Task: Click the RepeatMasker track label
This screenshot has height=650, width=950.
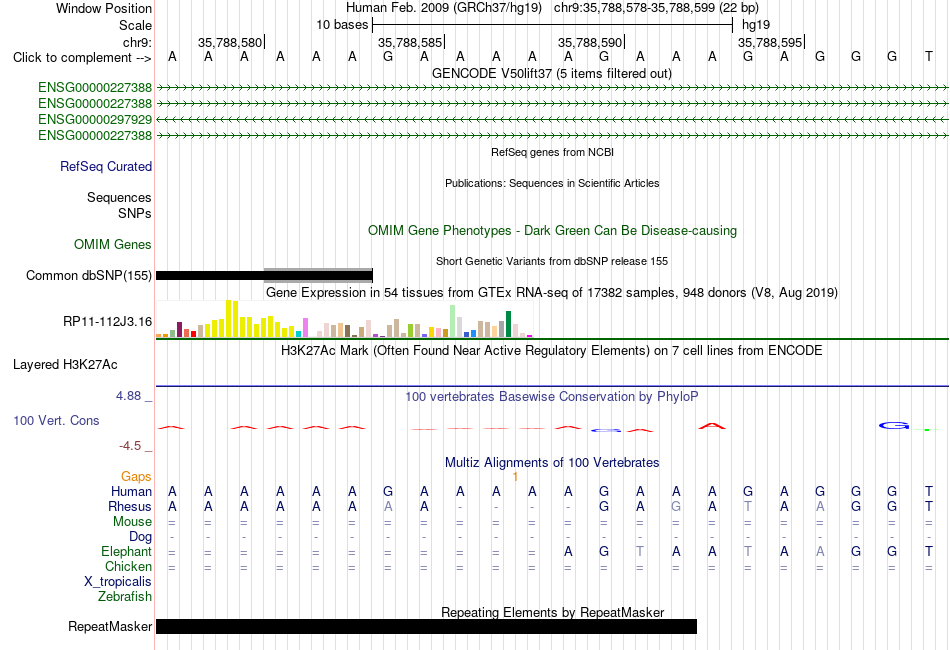Action: (110, 626)
